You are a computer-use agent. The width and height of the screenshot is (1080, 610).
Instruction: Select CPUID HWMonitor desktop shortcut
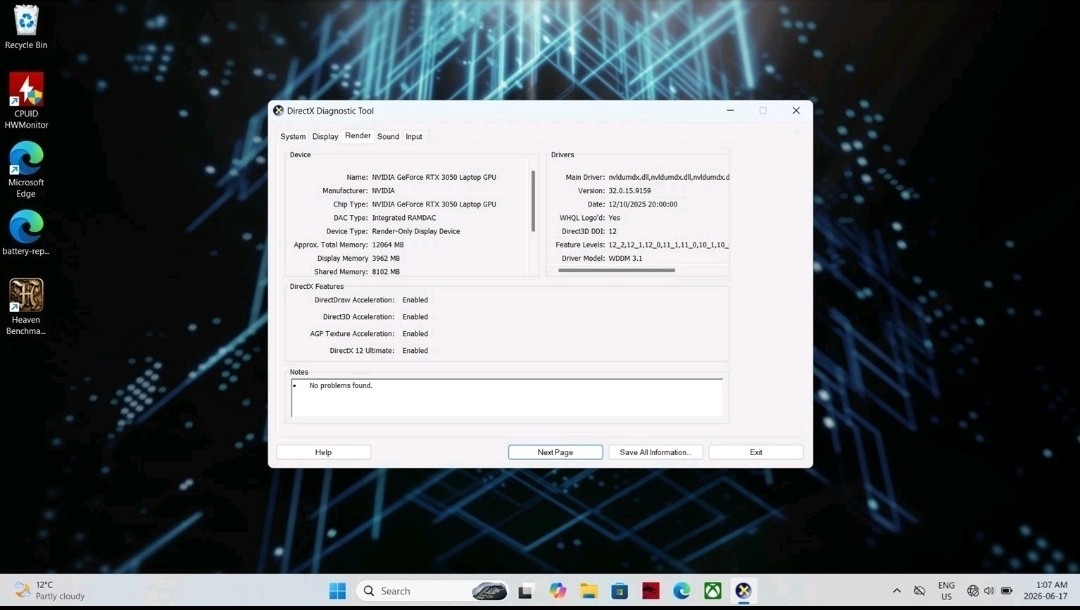click(26, 101)
